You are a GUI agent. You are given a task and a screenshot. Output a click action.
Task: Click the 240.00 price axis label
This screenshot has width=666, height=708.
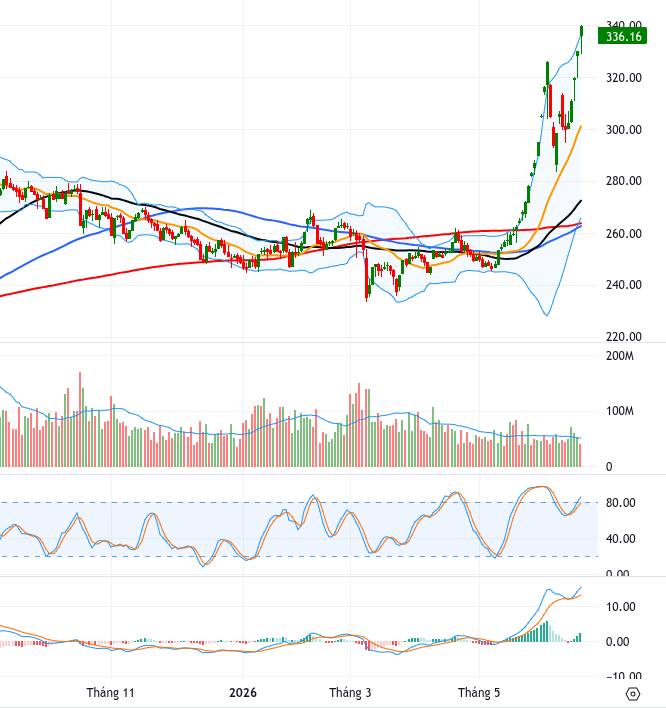pos(624,285)
